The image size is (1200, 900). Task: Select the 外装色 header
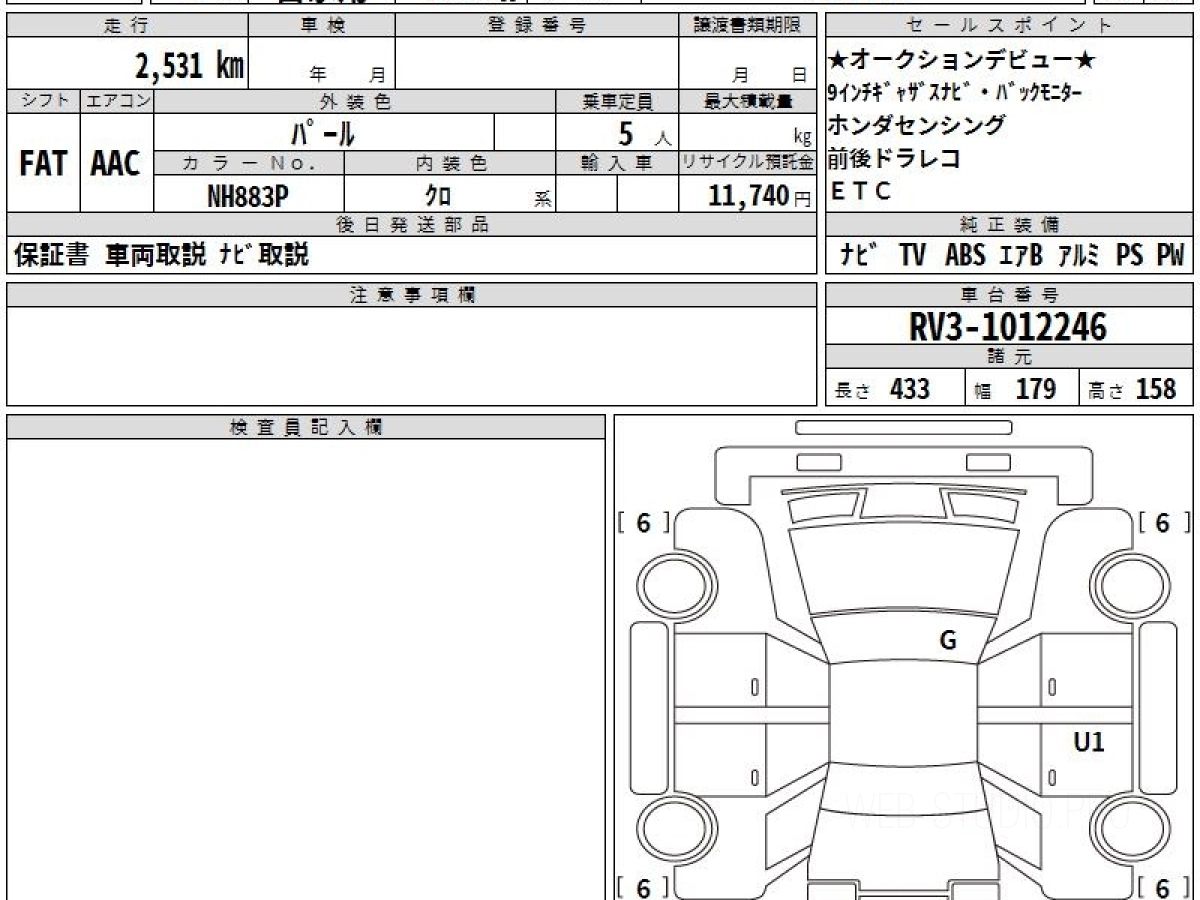(x=355, y=101)
